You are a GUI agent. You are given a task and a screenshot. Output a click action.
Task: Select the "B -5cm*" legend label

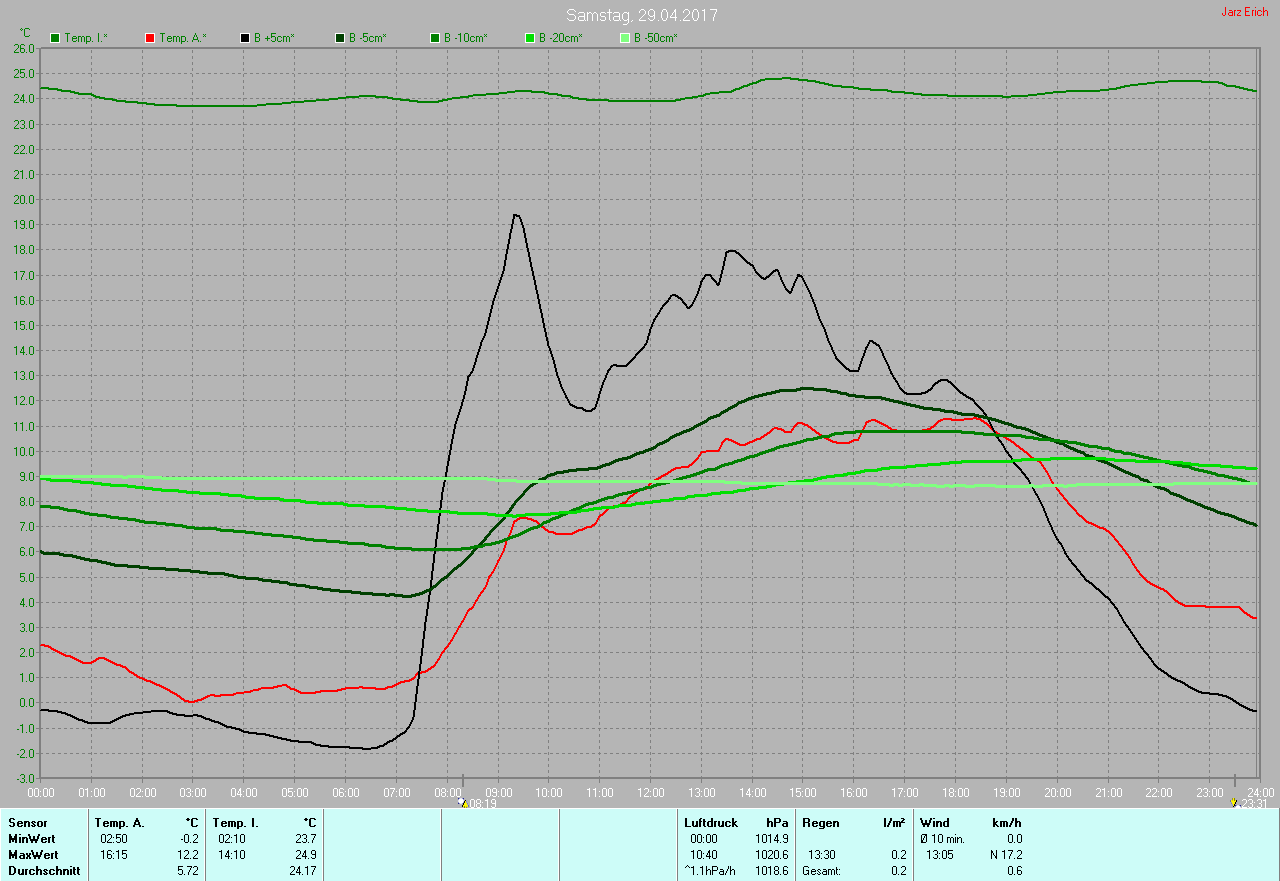click(x=368, y=38)
